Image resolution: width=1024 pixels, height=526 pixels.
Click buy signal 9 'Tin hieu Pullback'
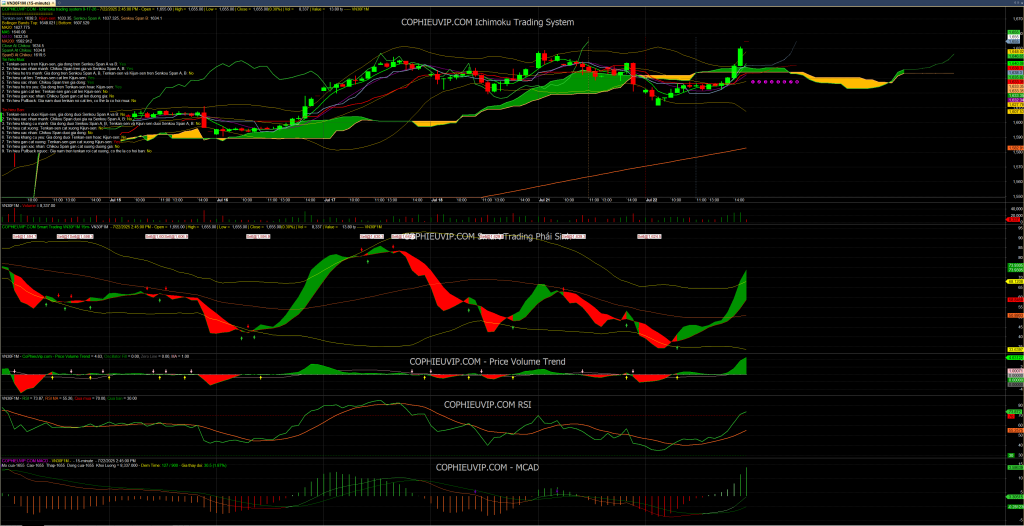[x=69, y=101]
